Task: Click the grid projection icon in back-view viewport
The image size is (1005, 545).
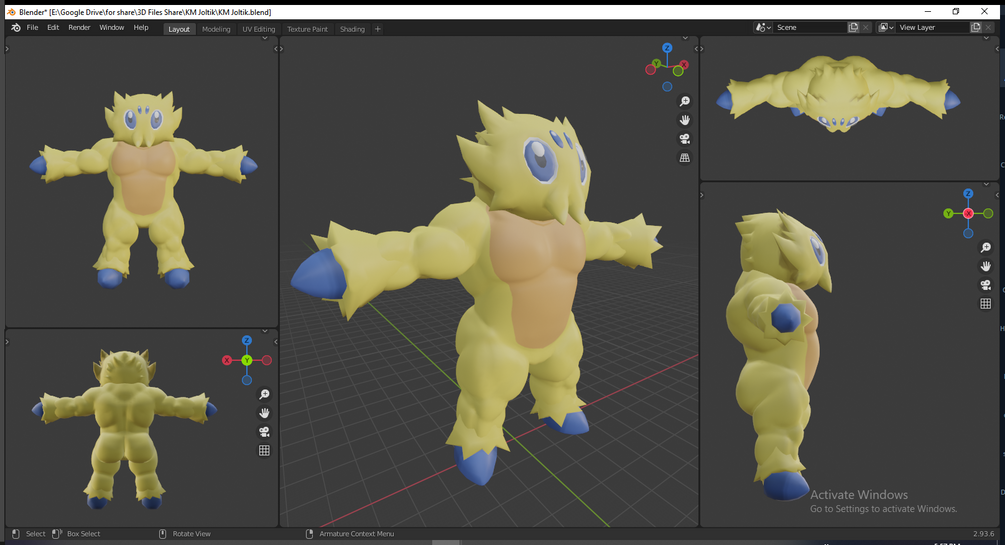Action: click(x=264, y=450)
